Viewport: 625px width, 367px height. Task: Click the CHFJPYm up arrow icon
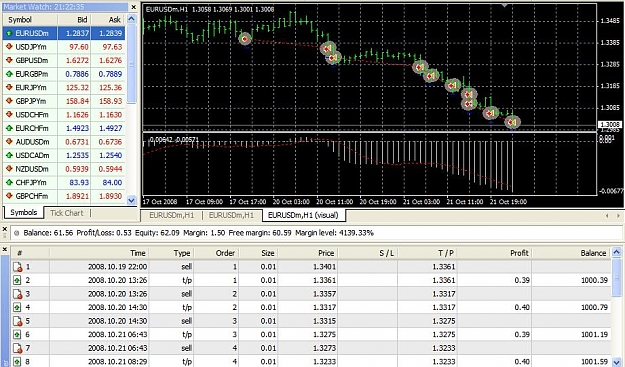8,182
